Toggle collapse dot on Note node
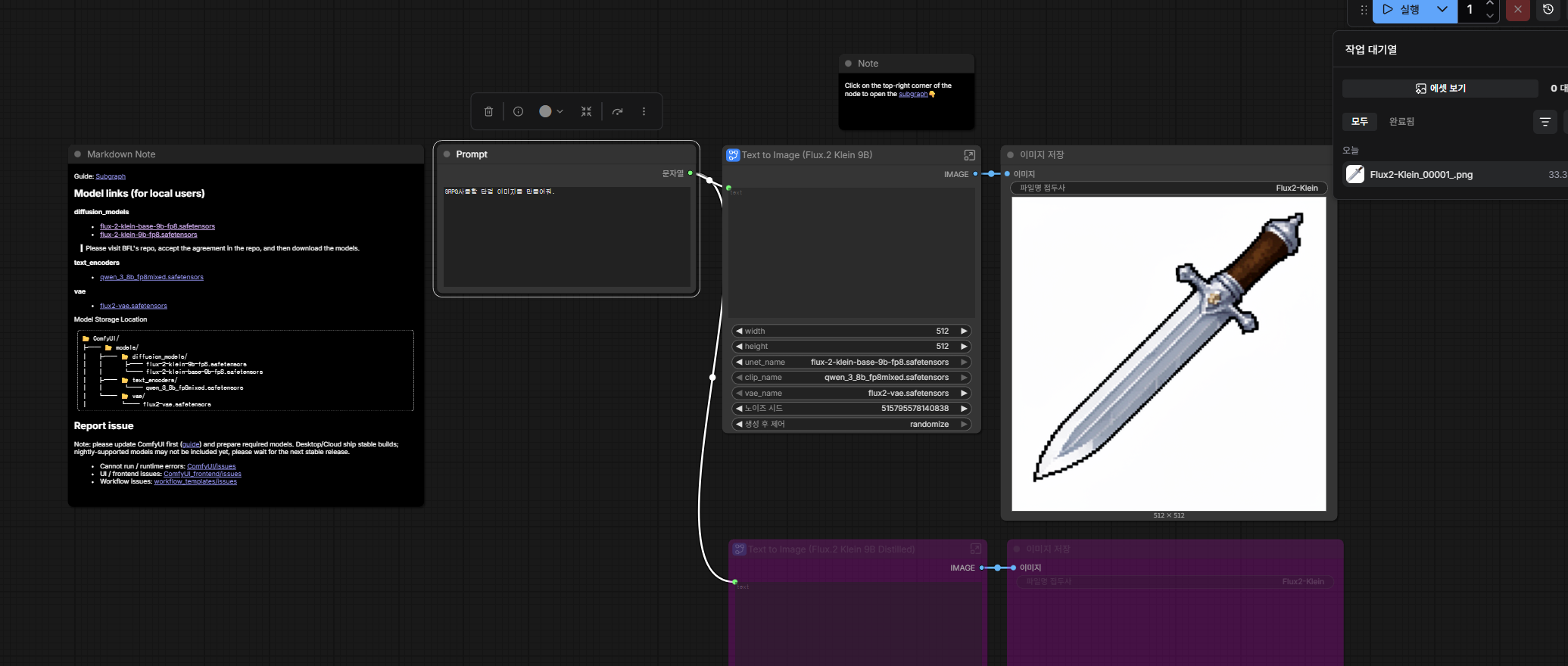The height and width of the screenshot is (666, 1568). point(848,64)
